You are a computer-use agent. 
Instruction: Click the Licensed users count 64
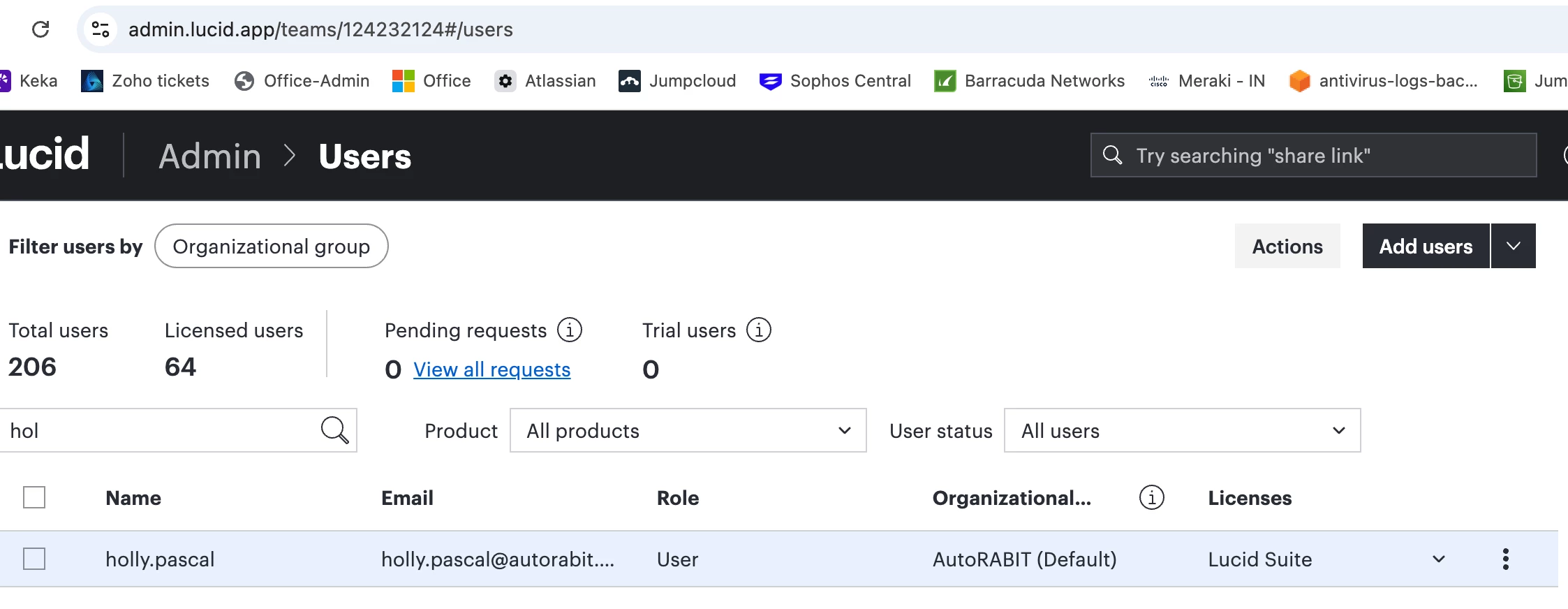[180, 367]
